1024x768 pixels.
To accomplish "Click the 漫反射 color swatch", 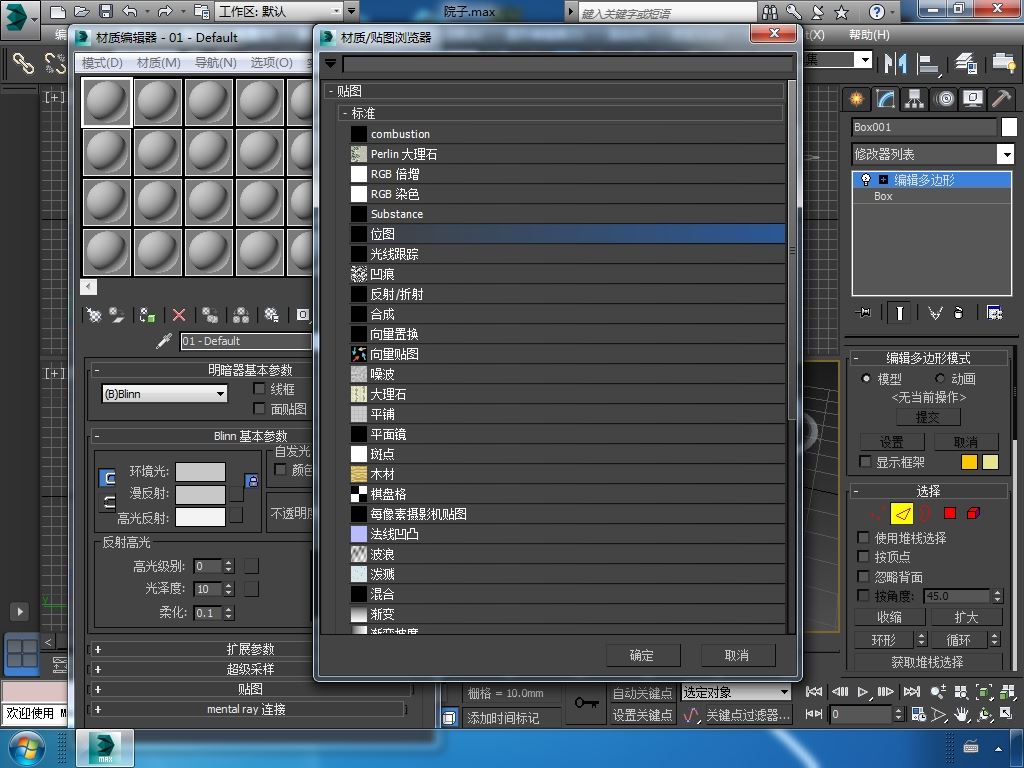I will (200, 494).
